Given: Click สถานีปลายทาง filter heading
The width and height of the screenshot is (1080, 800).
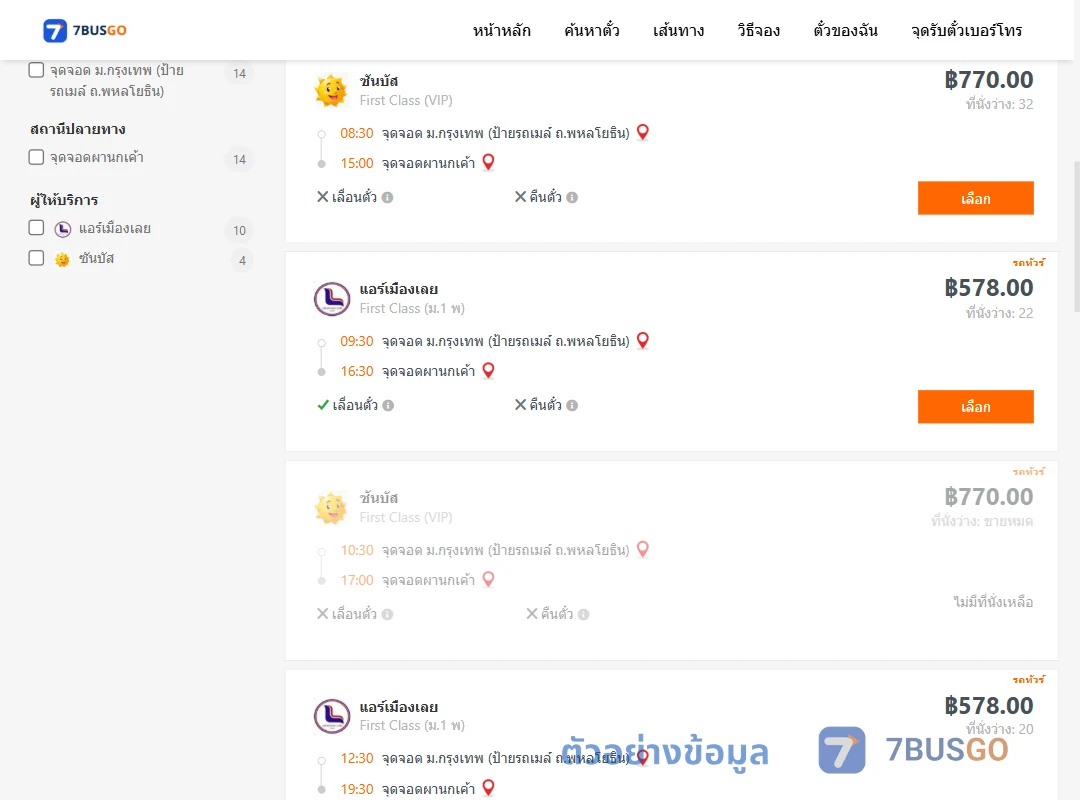Looking at the screenshot, I should 78,129.
